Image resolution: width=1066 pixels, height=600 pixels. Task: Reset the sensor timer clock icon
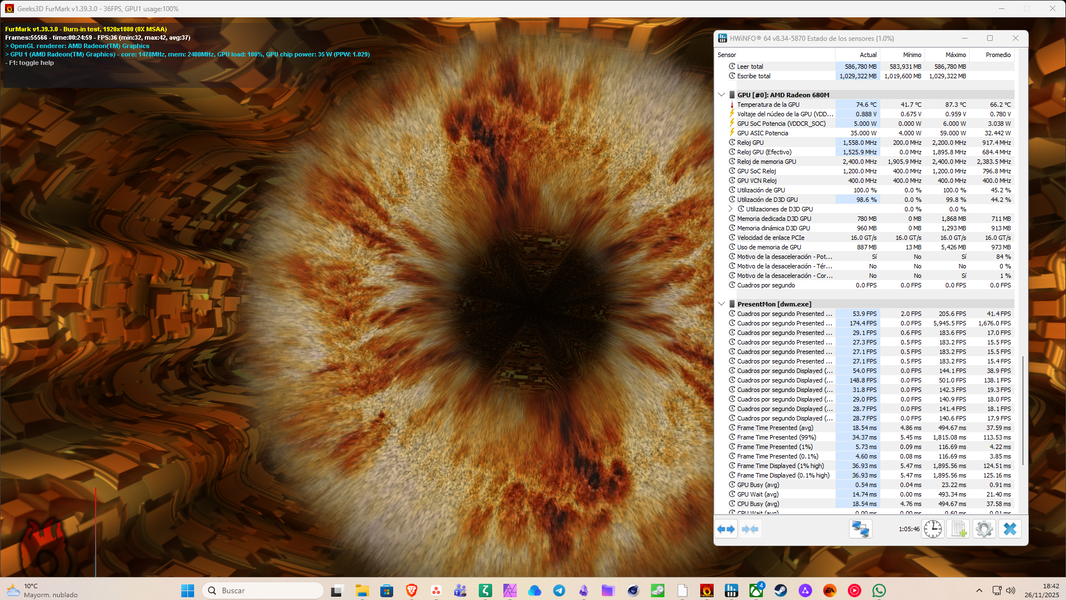pos(932,528)
